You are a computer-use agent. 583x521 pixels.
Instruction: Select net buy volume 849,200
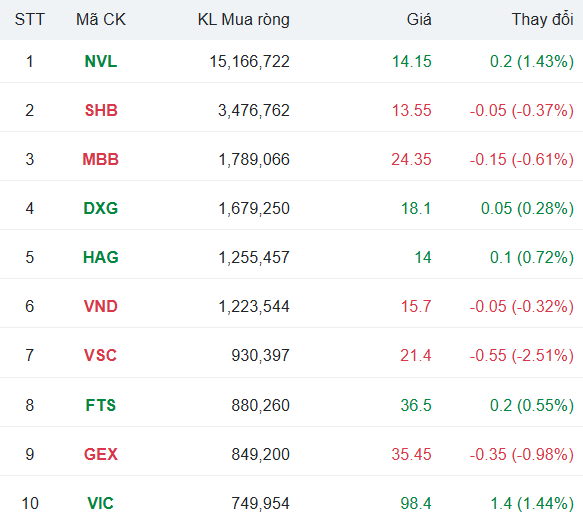(x=261, y=455)
